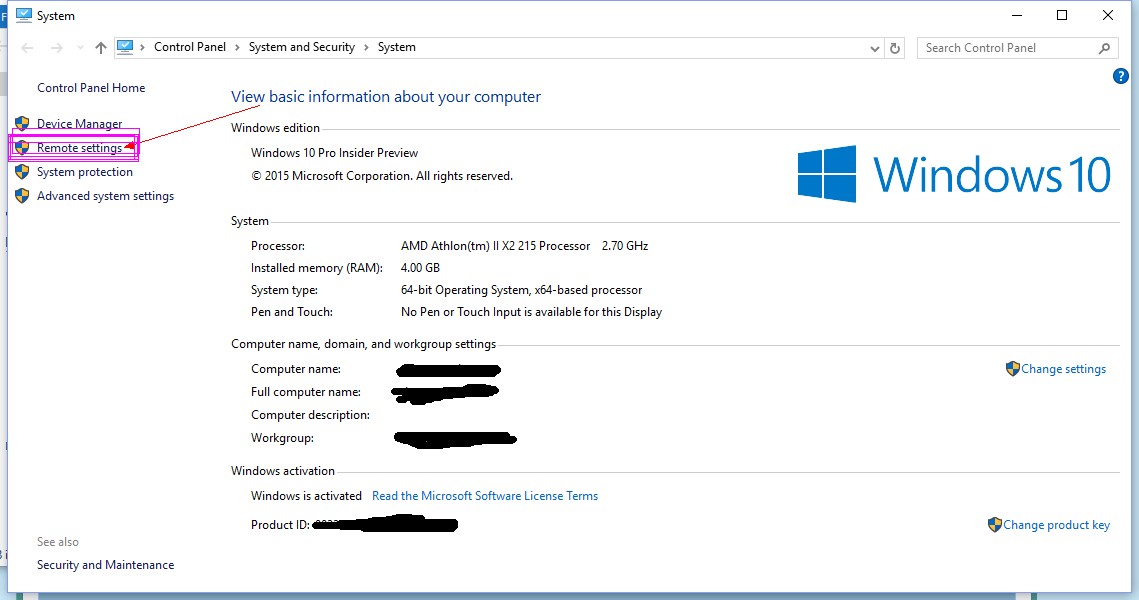Open Advanced system settings
1139x600 pixels.
tap(105, 196)
